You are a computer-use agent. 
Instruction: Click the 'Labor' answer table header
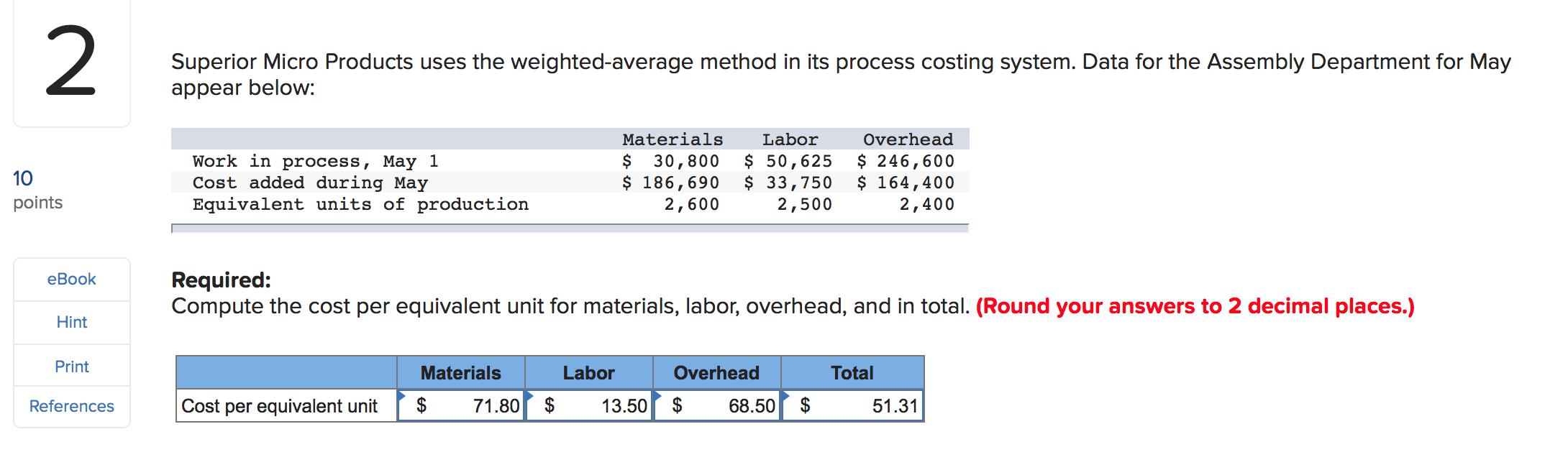click(589, 373)
